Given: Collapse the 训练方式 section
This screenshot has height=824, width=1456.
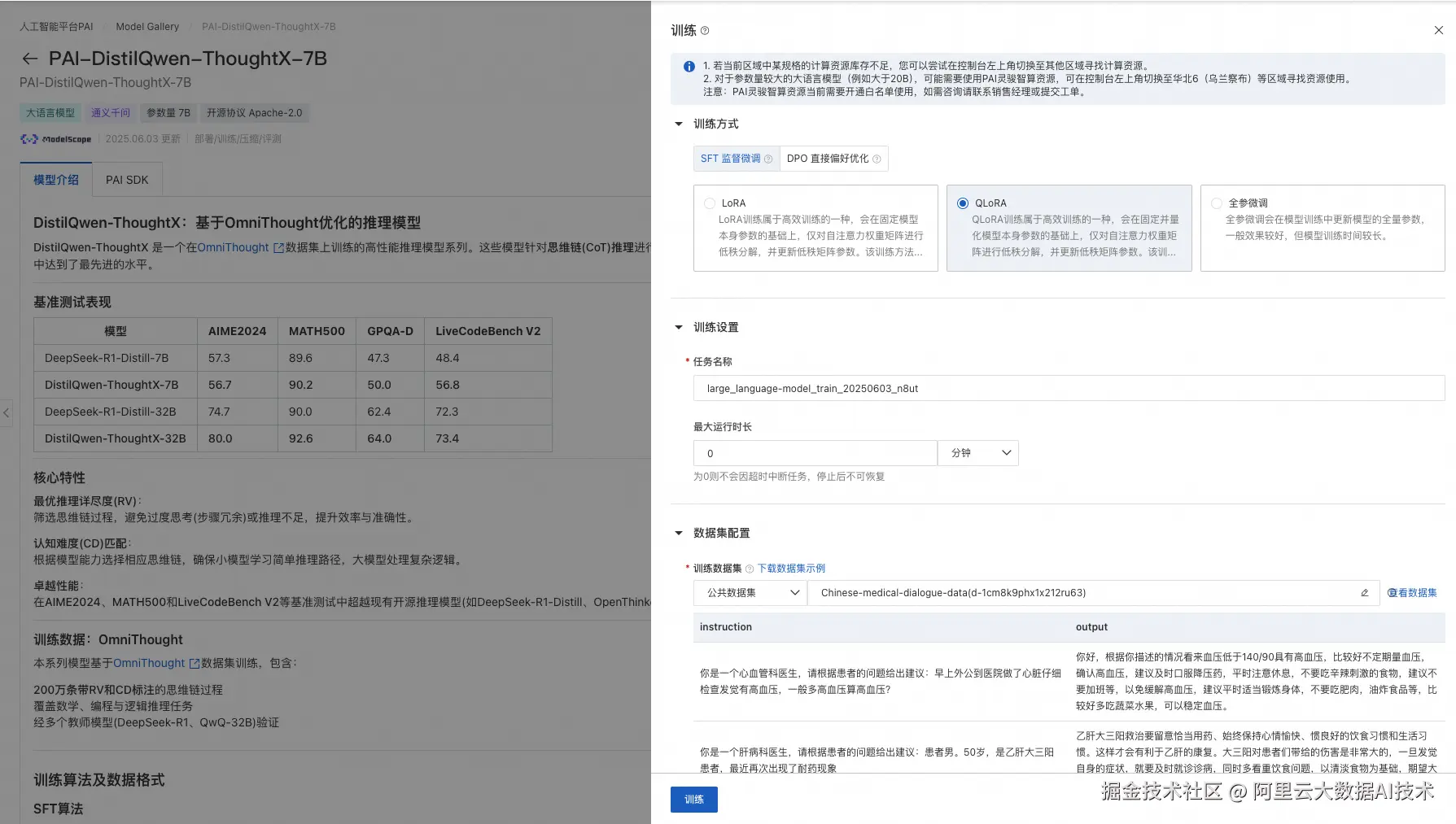Looking at the screenshot, I should coord(679,124).
